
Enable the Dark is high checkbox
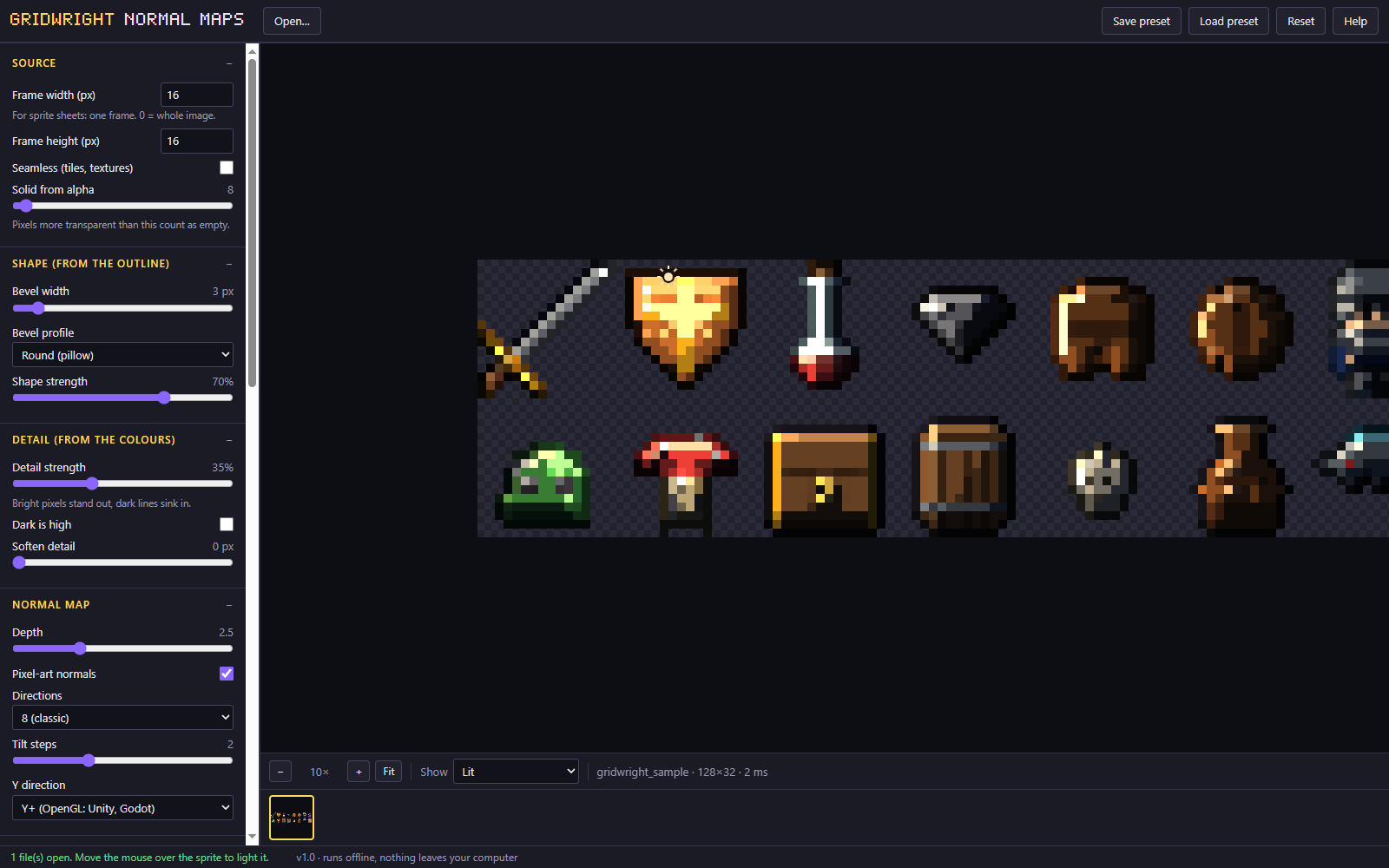point(227,524)
